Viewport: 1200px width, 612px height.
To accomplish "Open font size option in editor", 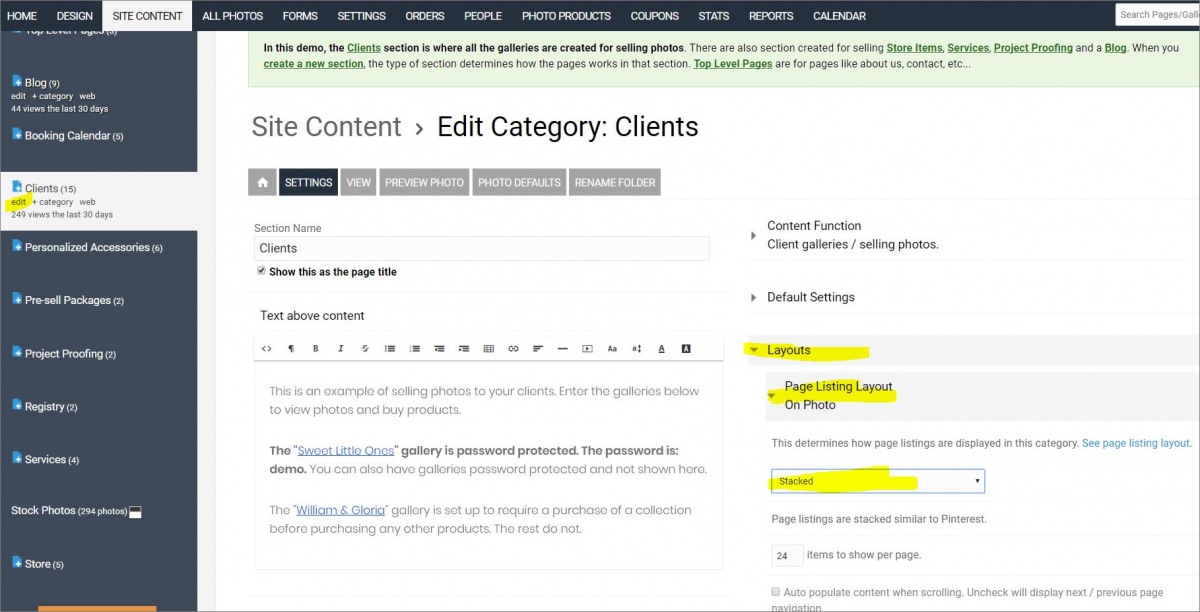I will coord(637,349).
